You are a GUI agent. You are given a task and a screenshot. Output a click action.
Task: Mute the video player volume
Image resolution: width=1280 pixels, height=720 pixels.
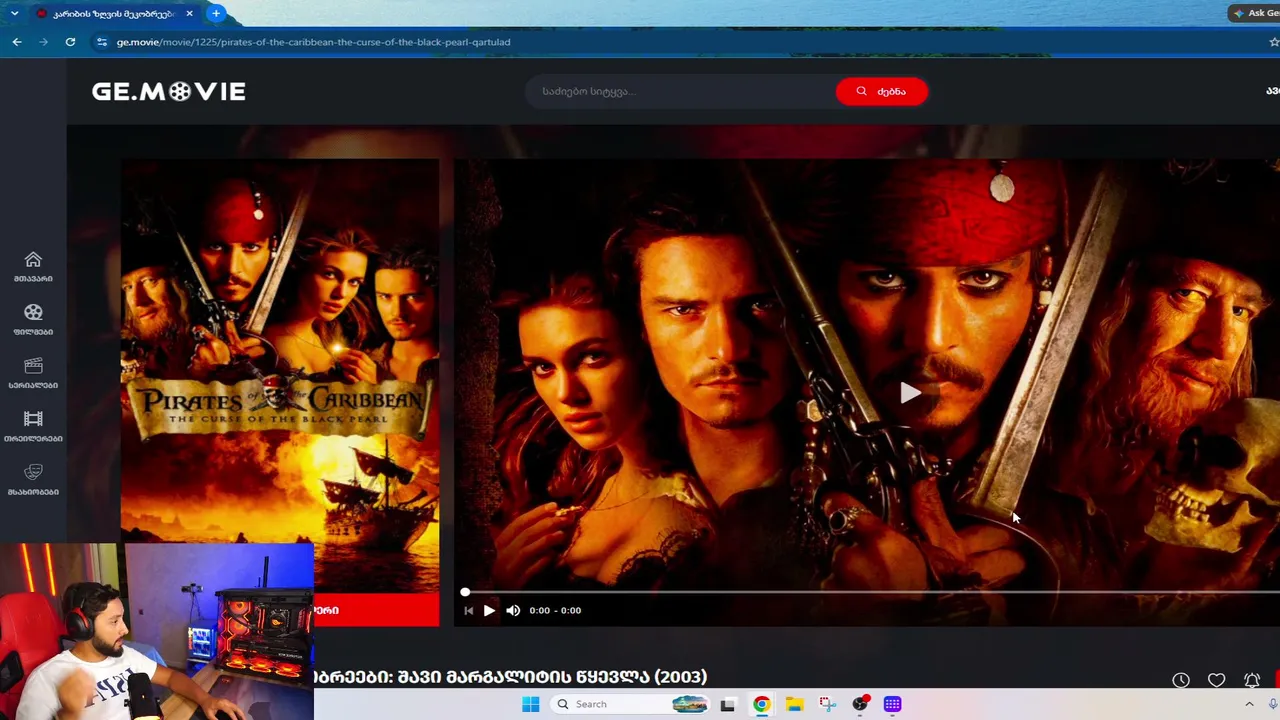[x=513, y=610]
